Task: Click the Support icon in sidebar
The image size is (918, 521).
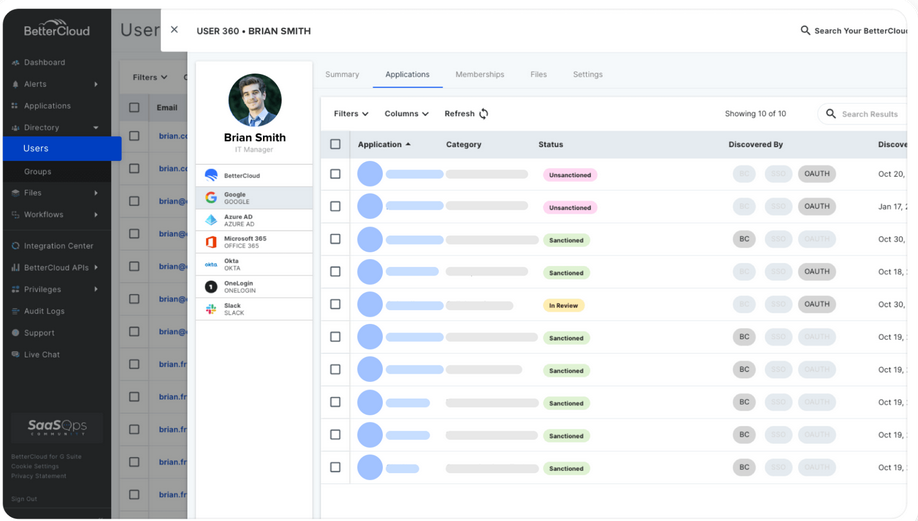Action: coord(15,333)
